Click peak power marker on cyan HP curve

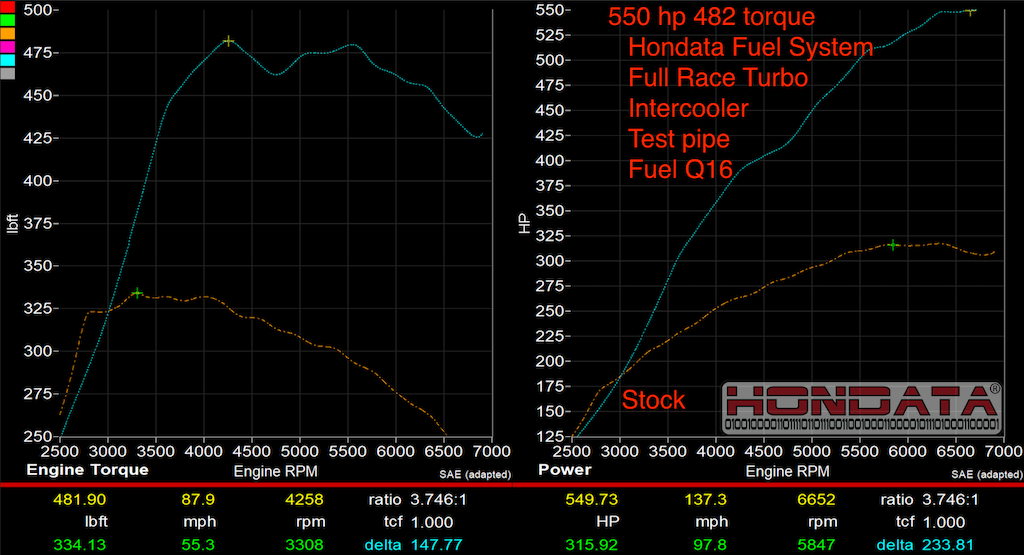pyautogui.click(x=970, y=11)
